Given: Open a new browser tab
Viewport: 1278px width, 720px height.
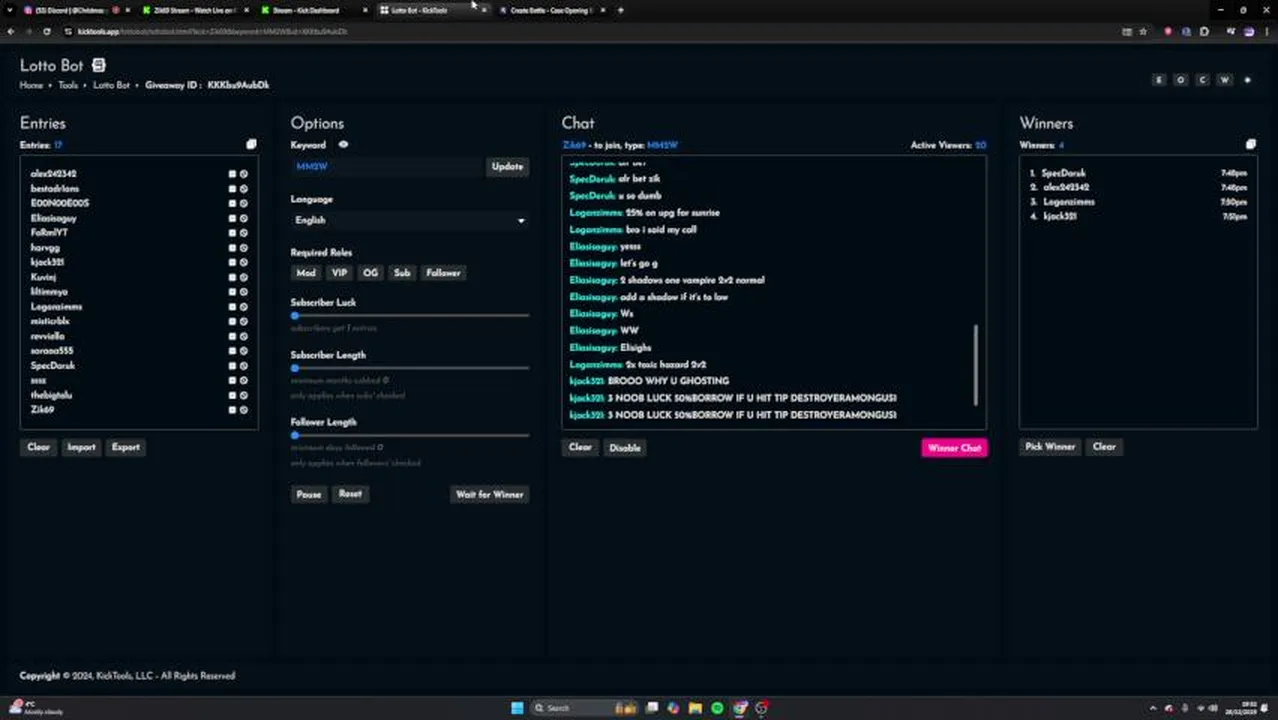Looking at the screenshot, I should point(620,10).
